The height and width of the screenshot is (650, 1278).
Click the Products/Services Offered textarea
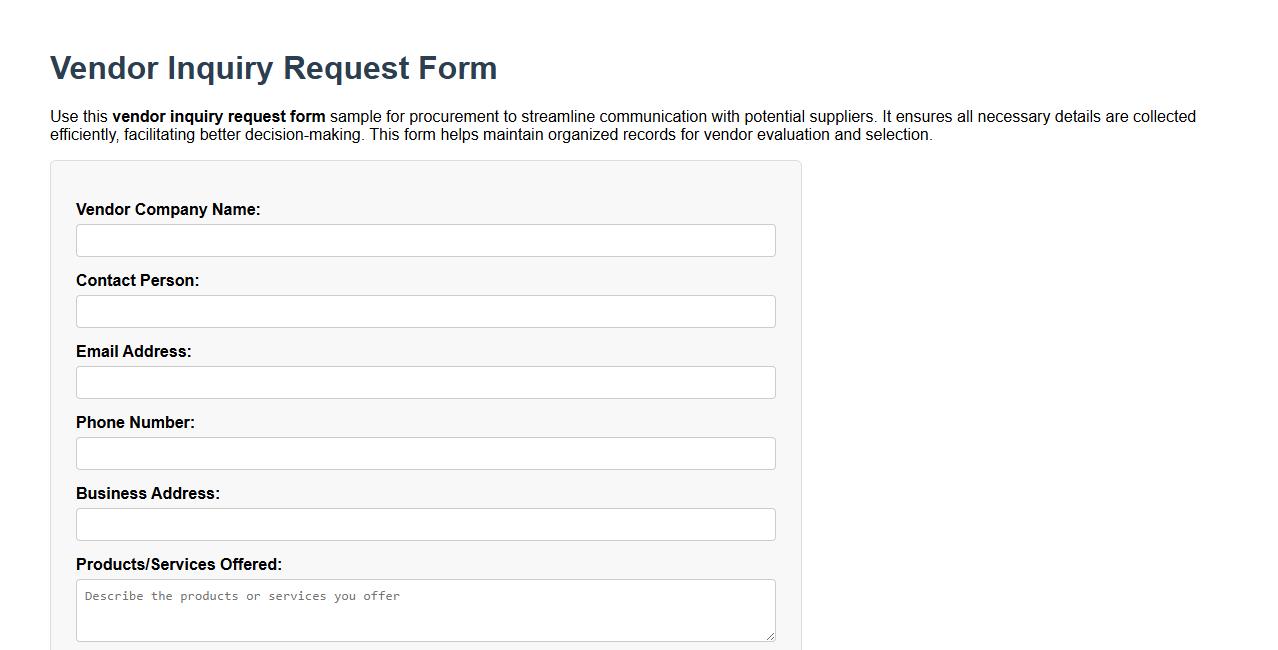click(425, 610)
